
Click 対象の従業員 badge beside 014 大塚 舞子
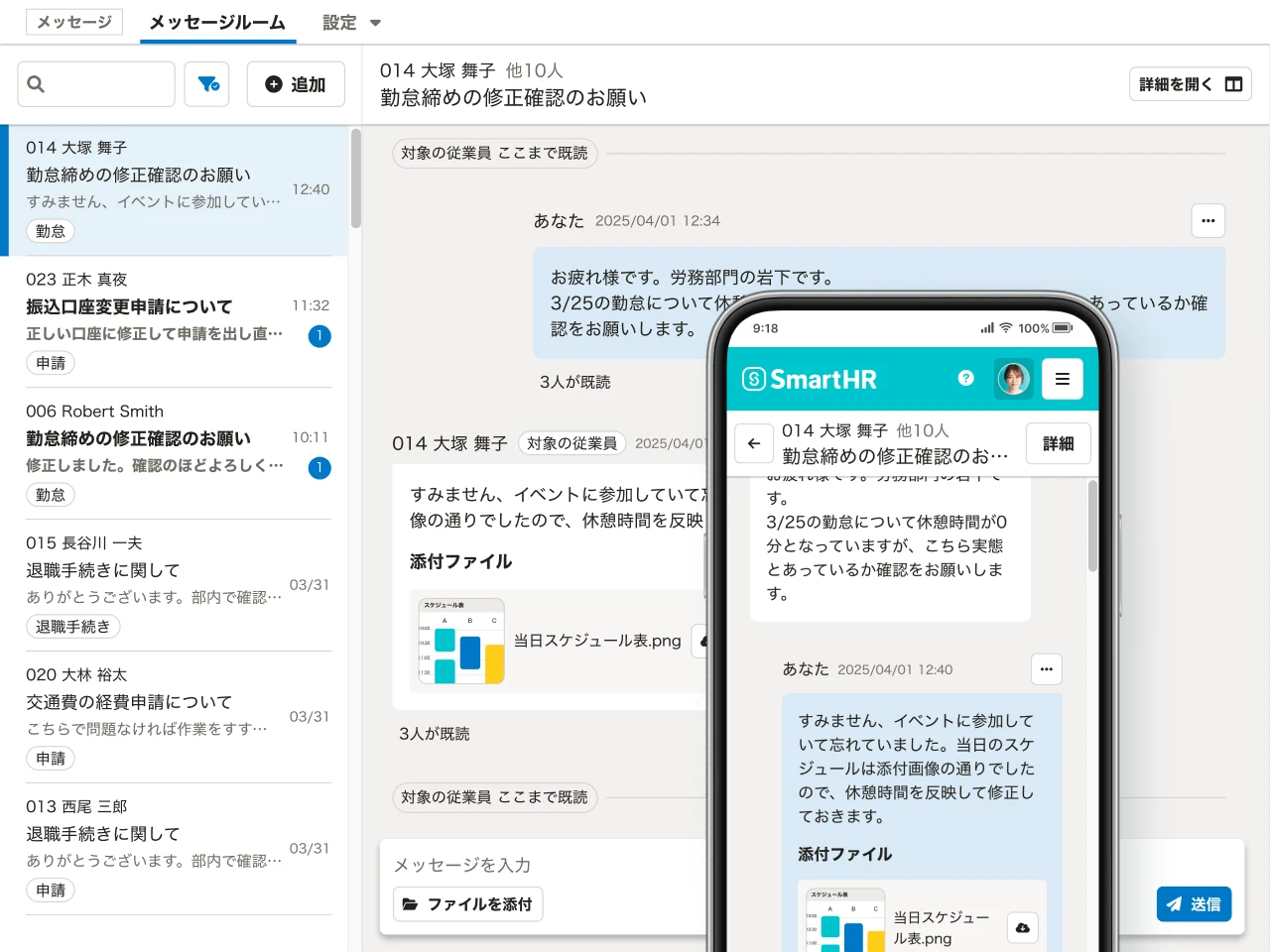[572, 443]
